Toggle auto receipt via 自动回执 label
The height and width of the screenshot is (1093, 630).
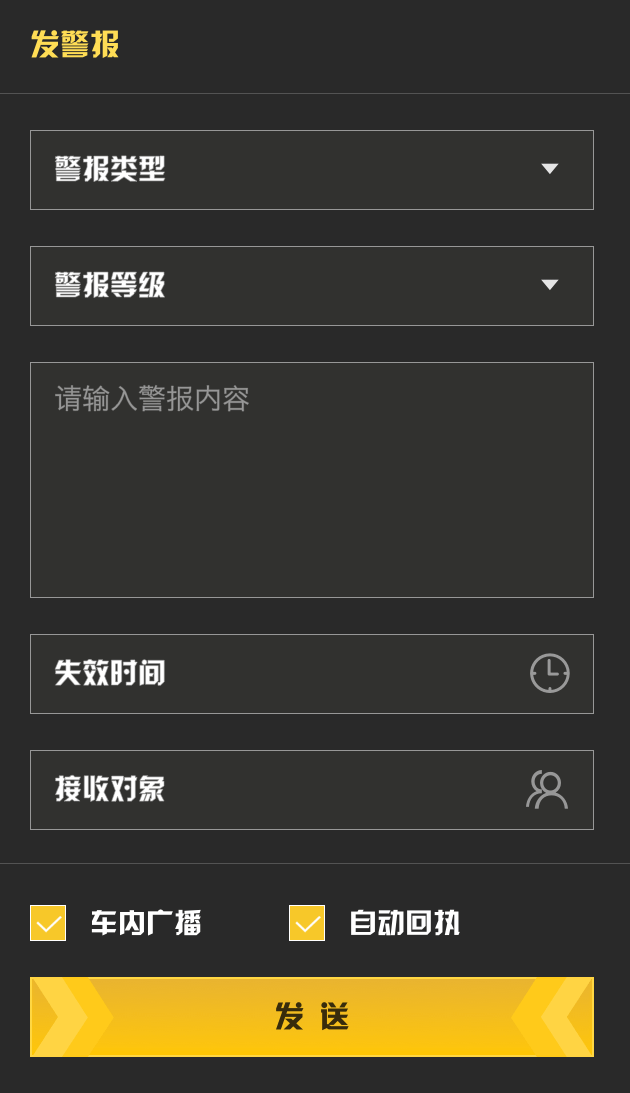pos(405,923)
